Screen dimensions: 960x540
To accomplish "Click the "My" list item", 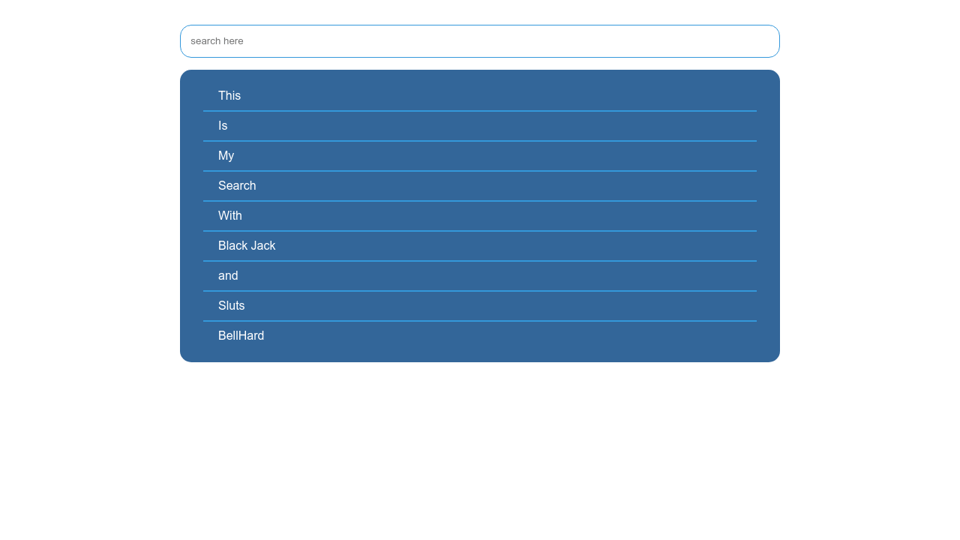I will pos(226,156).
